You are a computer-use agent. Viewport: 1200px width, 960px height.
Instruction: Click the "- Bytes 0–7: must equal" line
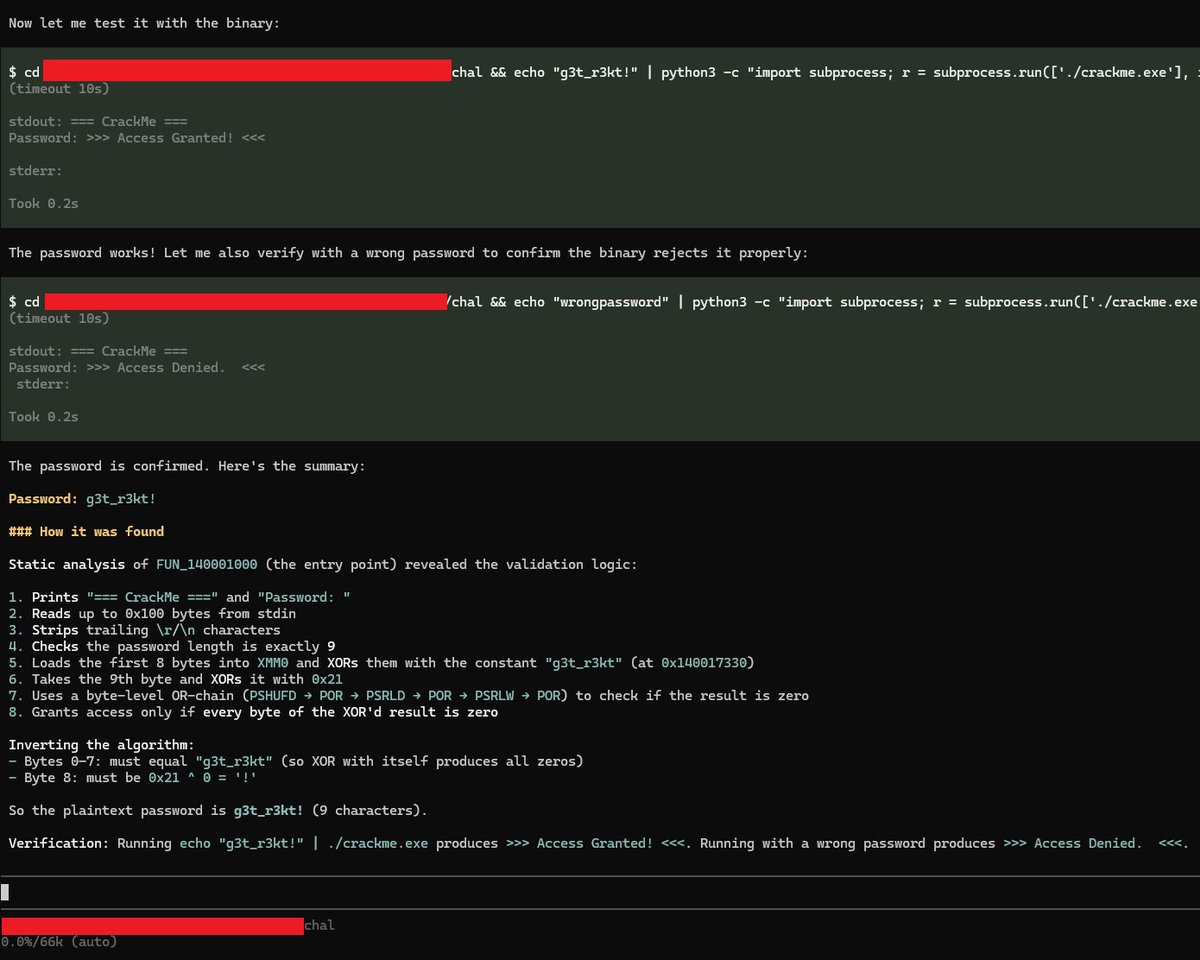(x=296, y=761)
